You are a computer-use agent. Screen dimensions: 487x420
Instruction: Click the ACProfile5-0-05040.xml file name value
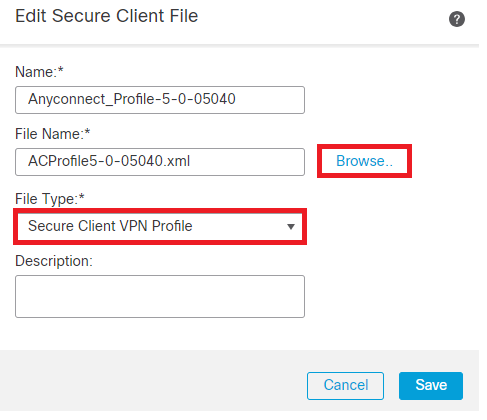pos(109,161)
